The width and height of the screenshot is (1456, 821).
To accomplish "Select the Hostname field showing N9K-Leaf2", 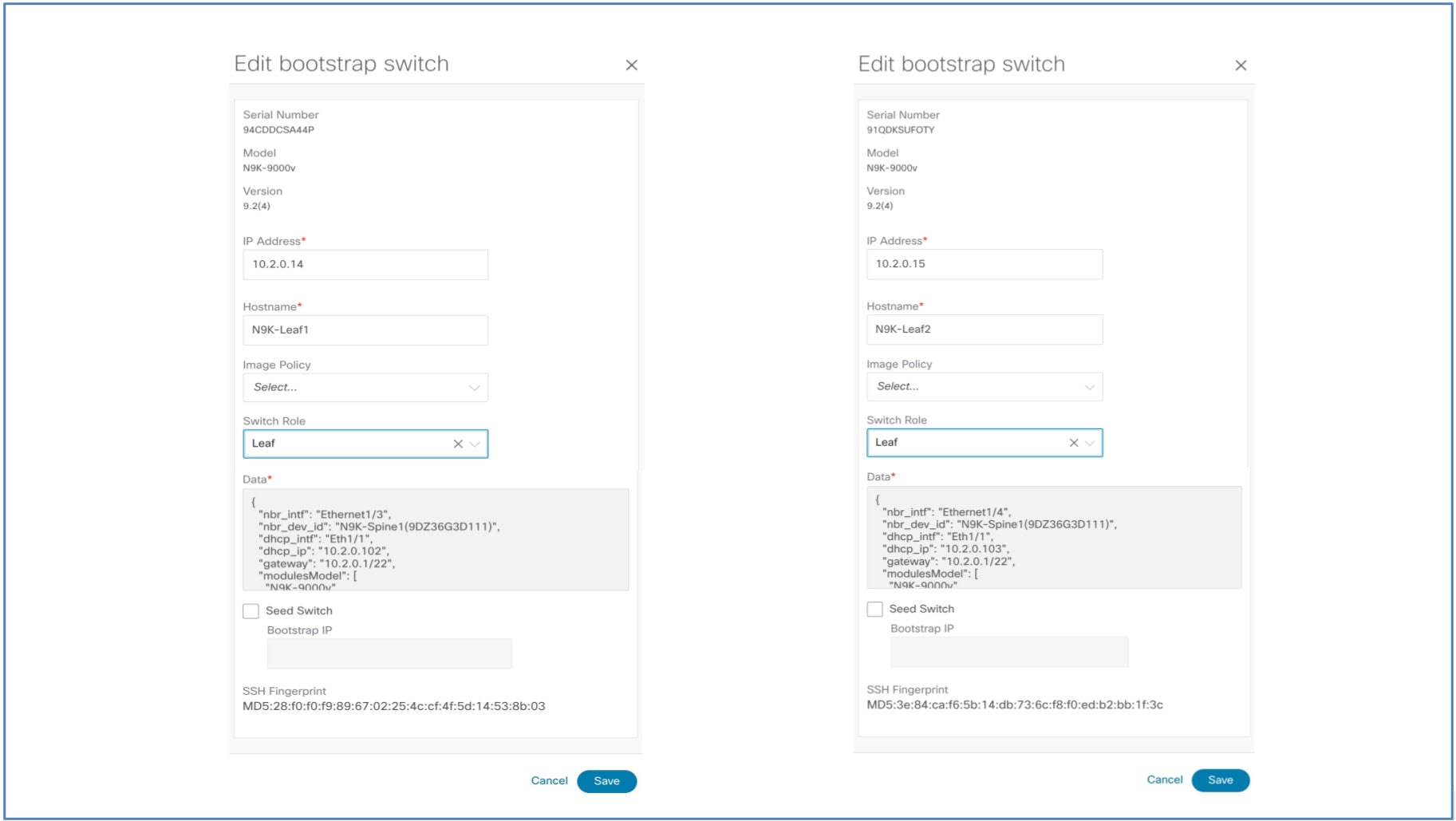I will [984, 329].
